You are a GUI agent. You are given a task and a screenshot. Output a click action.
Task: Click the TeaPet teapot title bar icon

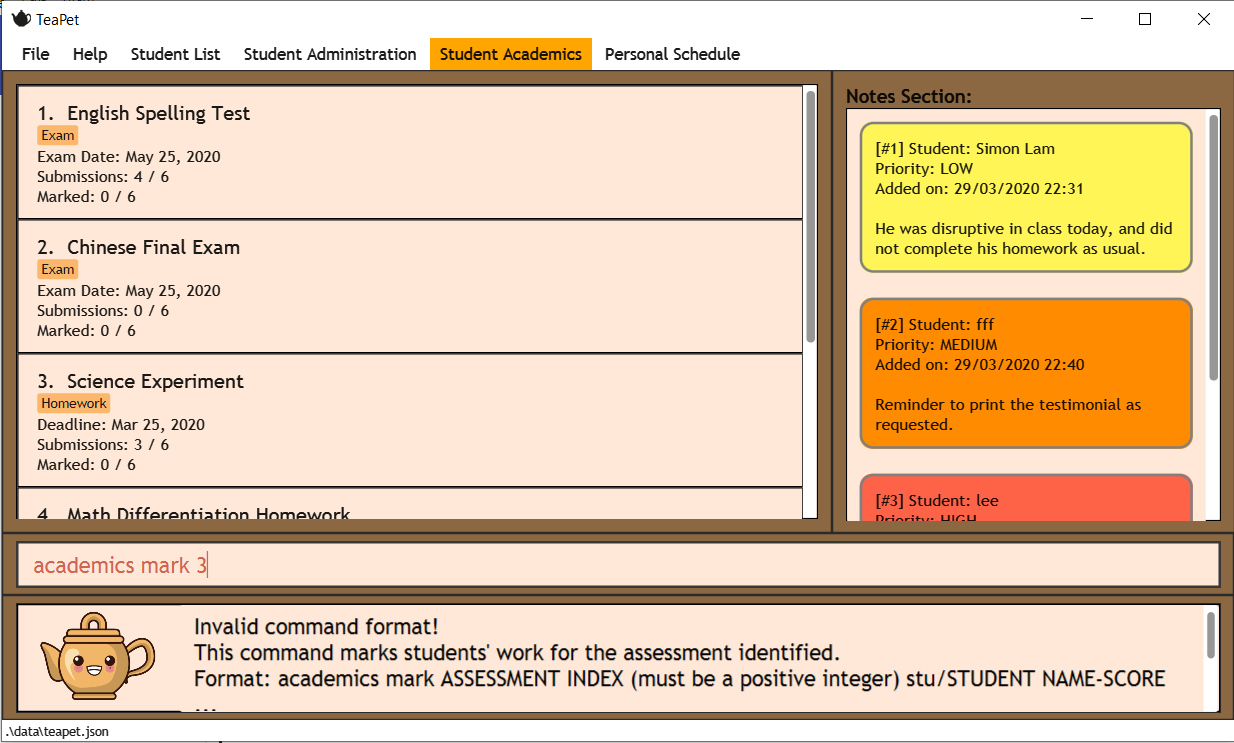tap(21, 19)
